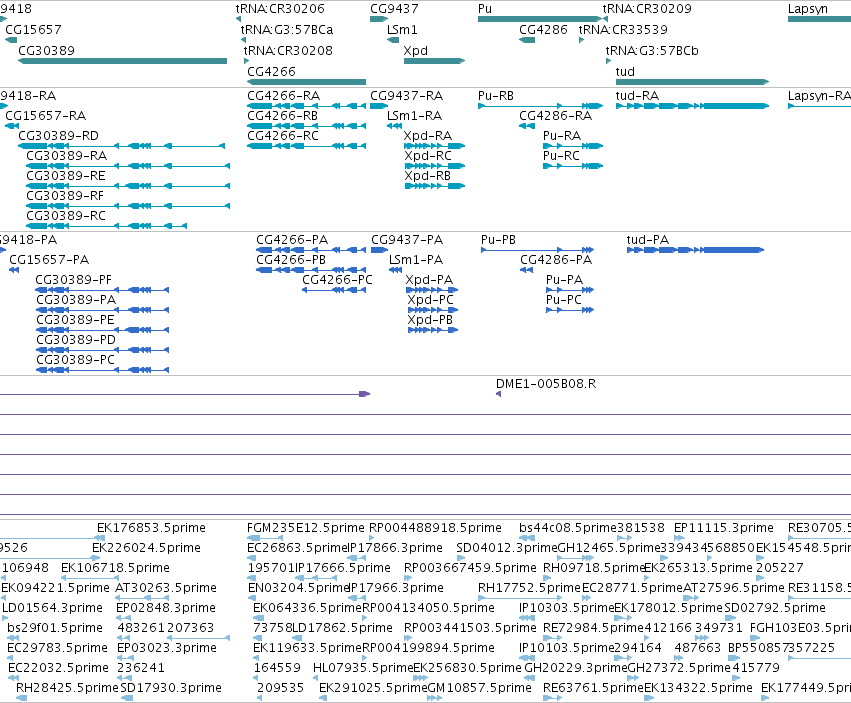Select transcript Lapsyn-RA label
Viewport: 851px width, 703px height.
pos(820,96)
